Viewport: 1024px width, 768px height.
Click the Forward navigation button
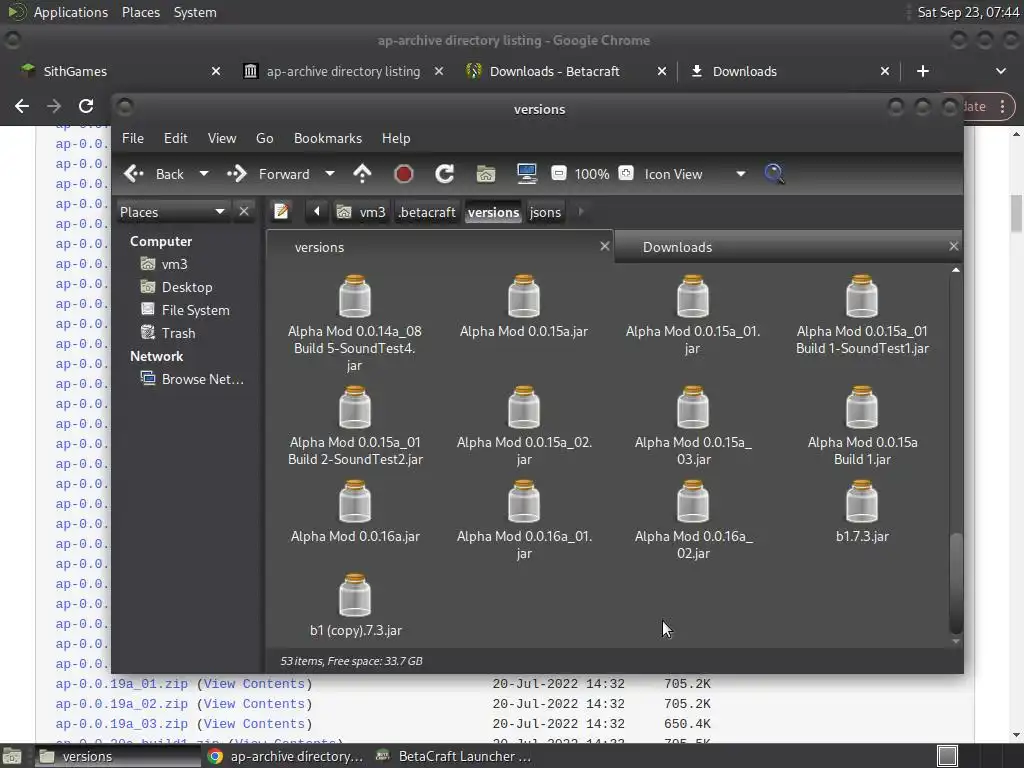[270, 174]
